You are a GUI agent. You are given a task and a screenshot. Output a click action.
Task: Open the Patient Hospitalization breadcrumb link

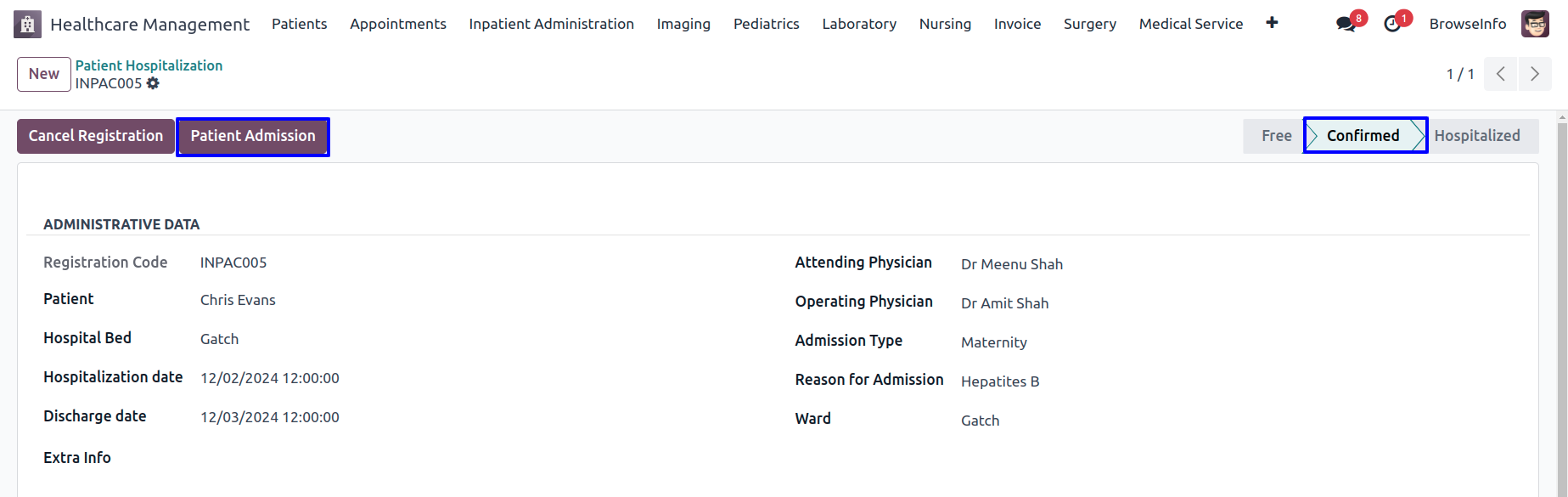(x=149, y=65)
